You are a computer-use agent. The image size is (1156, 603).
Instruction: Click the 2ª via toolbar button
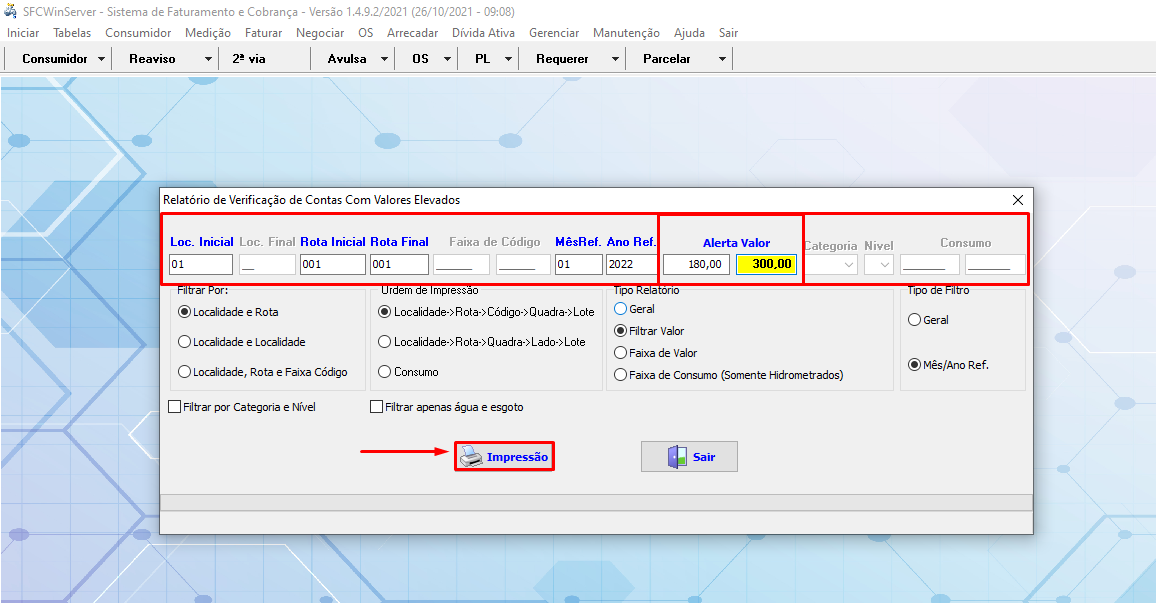(x=249, y=59)
